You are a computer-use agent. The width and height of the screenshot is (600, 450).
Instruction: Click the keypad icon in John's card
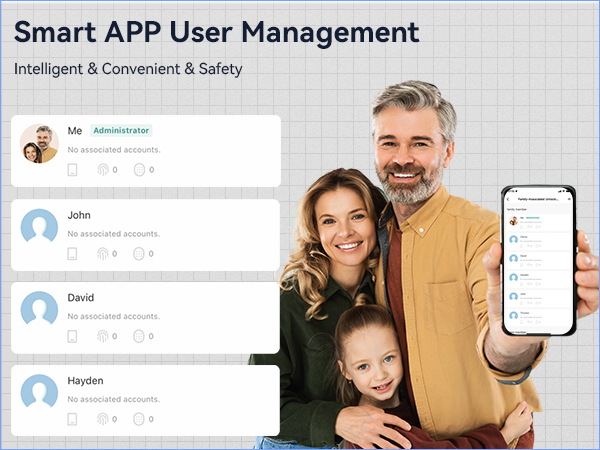(x=139, y=253)
